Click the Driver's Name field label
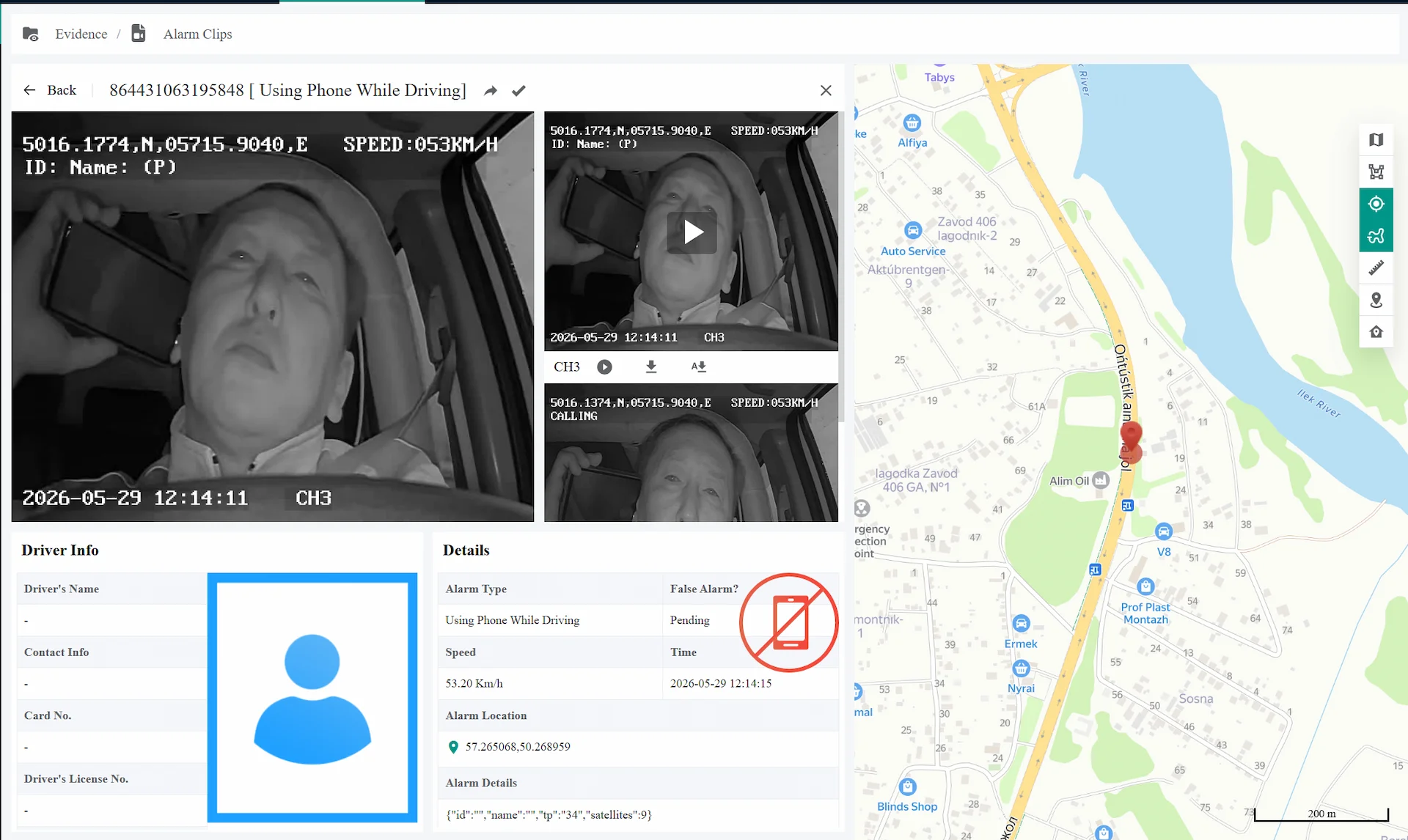 pos(62,589)
